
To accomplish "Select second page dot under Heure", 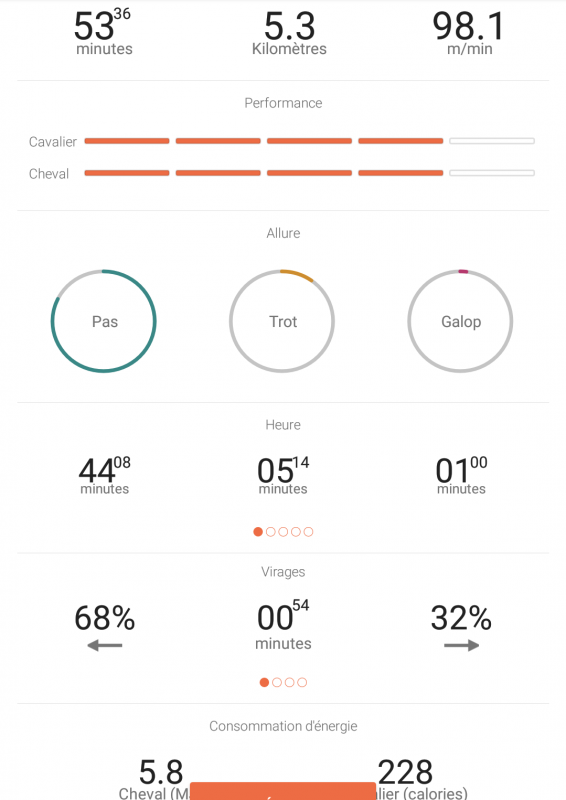I will (x=270, y=532).
